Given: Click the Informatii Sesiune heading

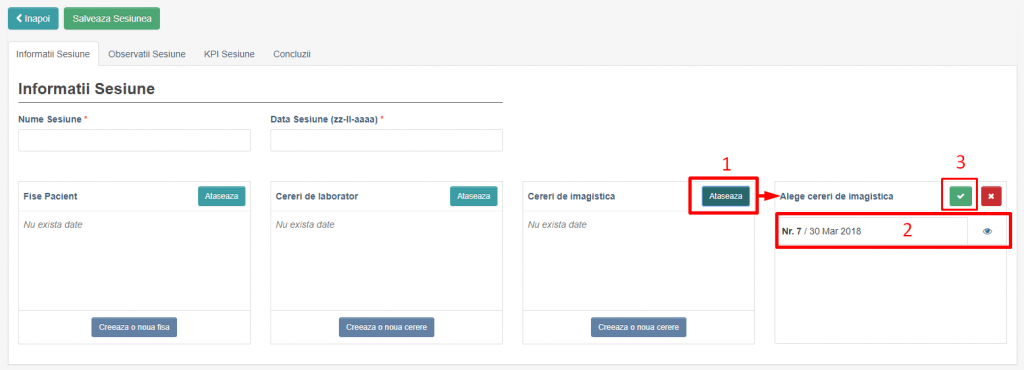Looking at the screenshot, I should point(86,89).
